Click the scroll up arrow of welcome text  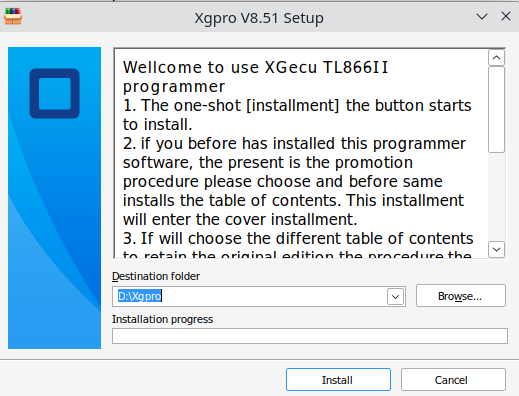(x=496, y=58)
